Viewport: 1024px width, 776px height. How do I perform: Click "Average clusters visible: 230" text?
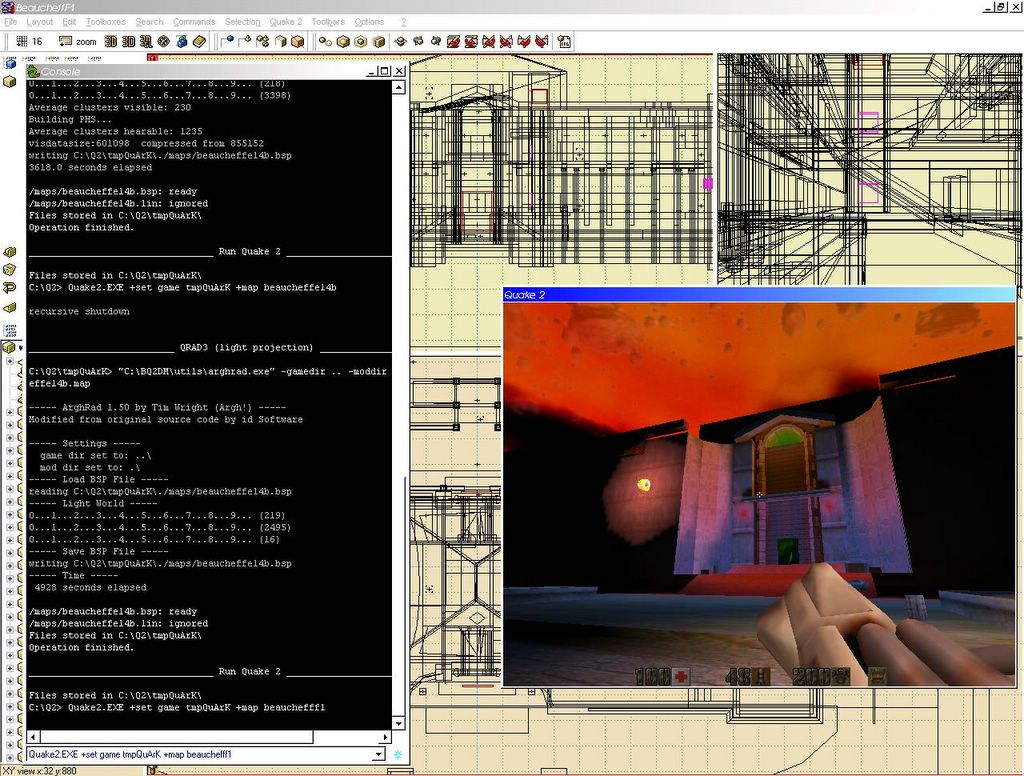[110, 107]
